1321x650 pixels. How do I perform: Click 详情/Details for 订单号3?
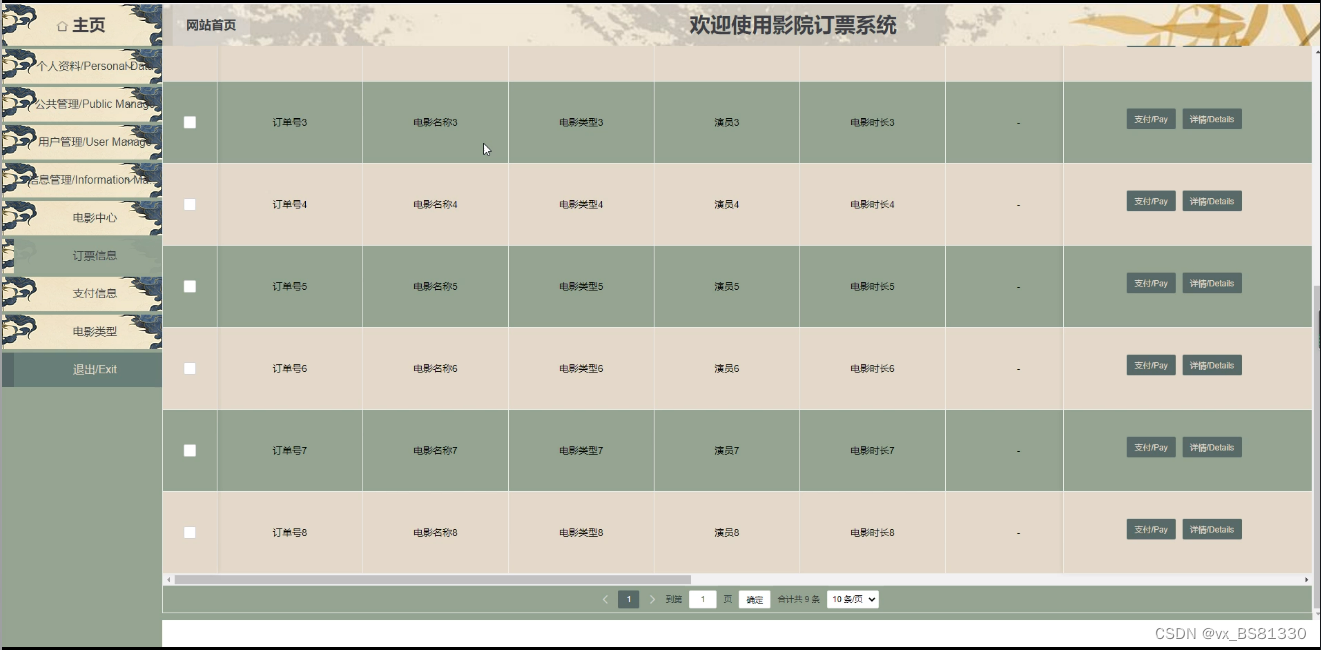[x=1212, y=119]
